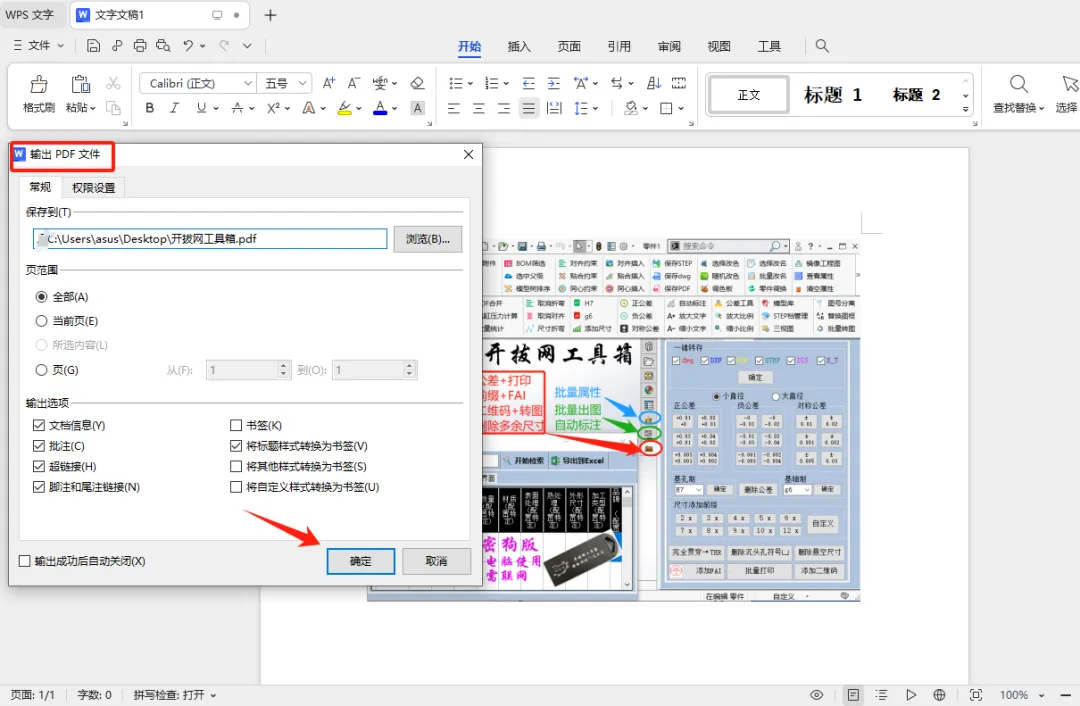Decrease font size with A- icon
1080x706 pixels.
(353, 83)
